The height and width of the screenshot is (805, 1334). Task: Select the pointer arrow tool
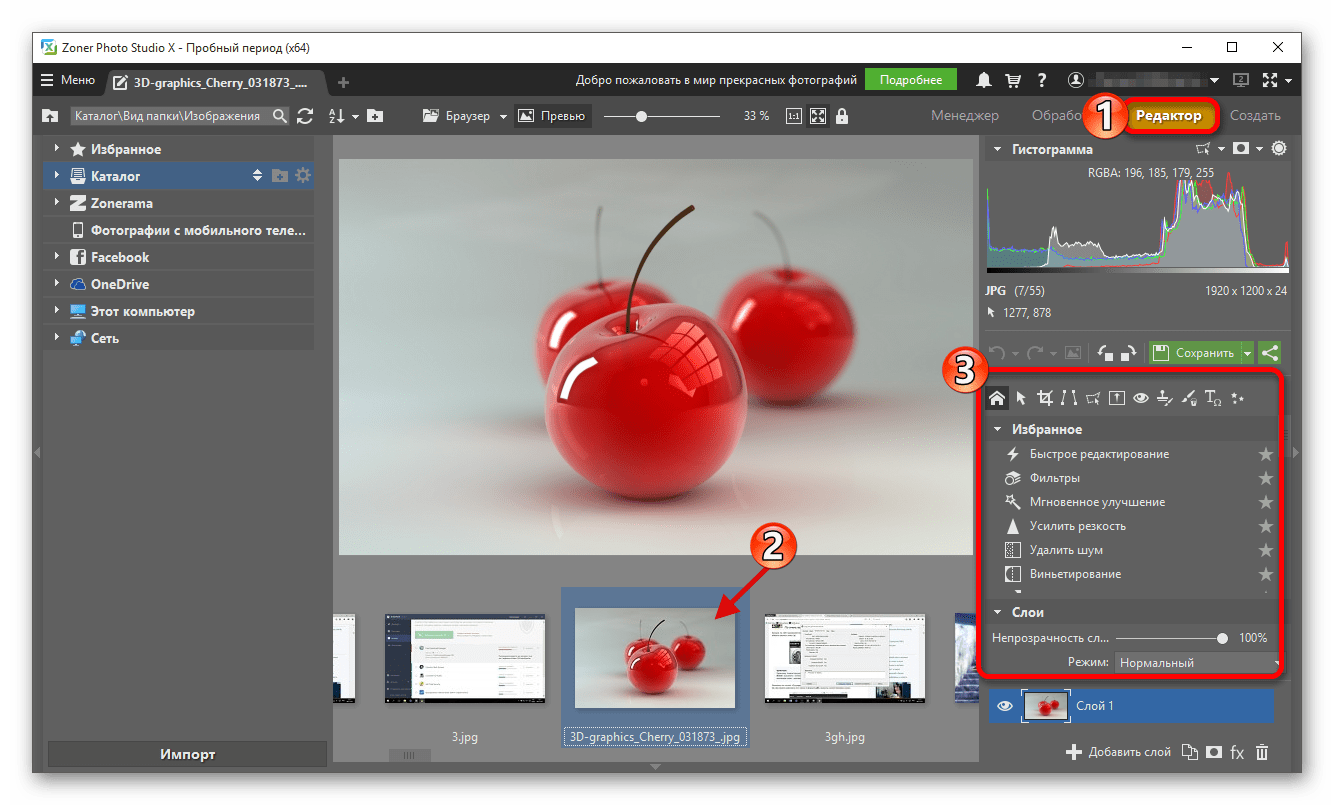[1021, 398]
